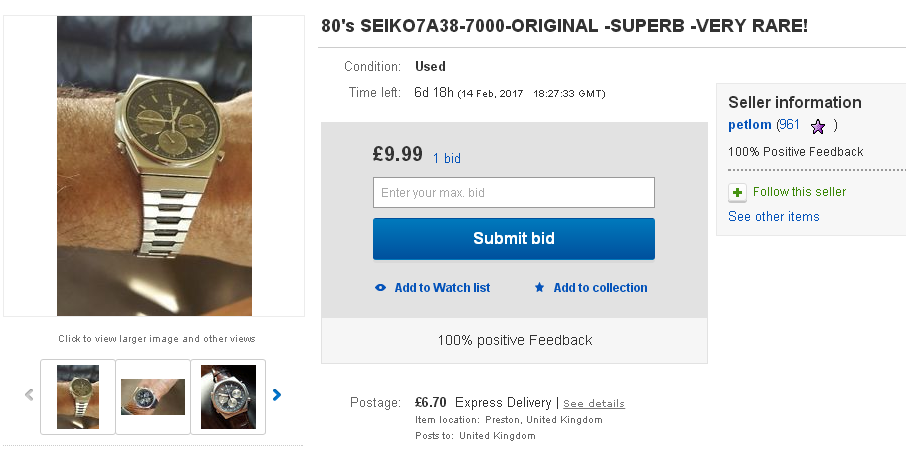Show next thumbnails with right arrow

click(x=277, y=395)
